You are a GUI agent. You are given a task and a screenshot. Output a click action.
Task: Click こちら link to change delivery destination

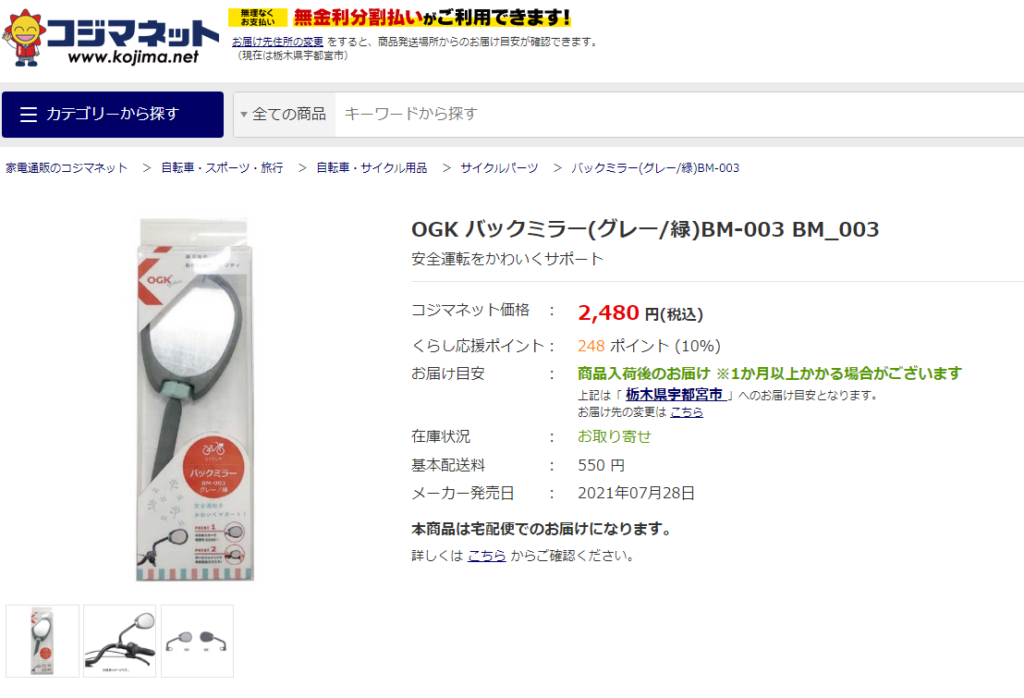click(x=686, y=412)
